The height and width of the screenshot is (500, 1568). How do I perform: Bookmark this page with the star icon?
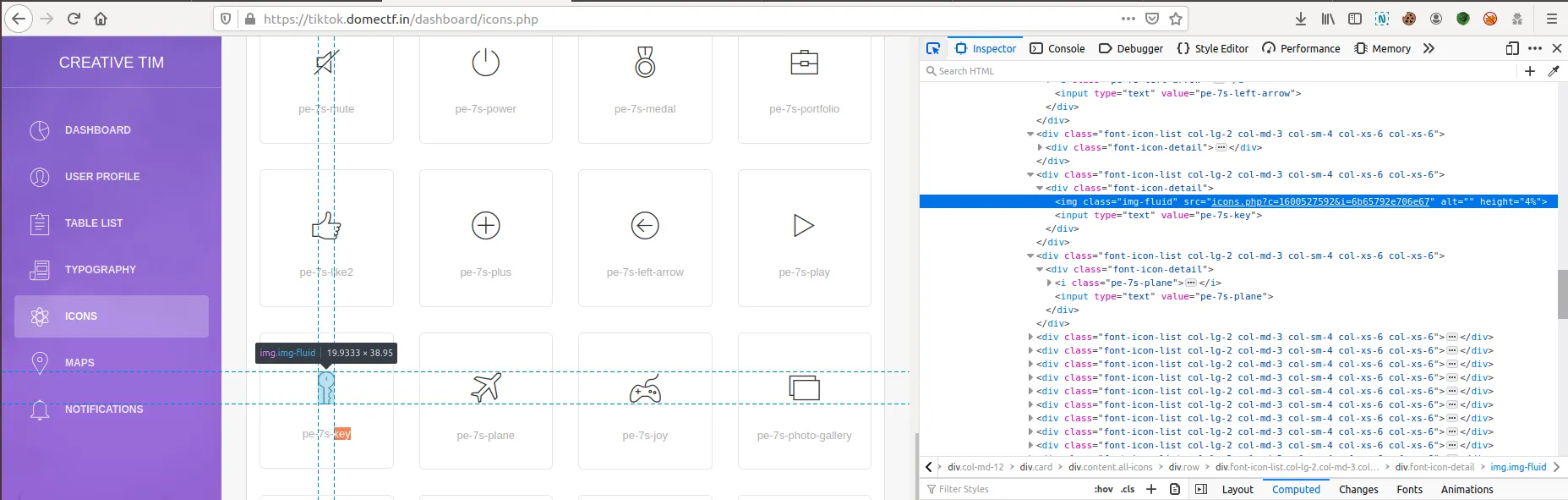pyautogui.click(x=1175, y=19)
